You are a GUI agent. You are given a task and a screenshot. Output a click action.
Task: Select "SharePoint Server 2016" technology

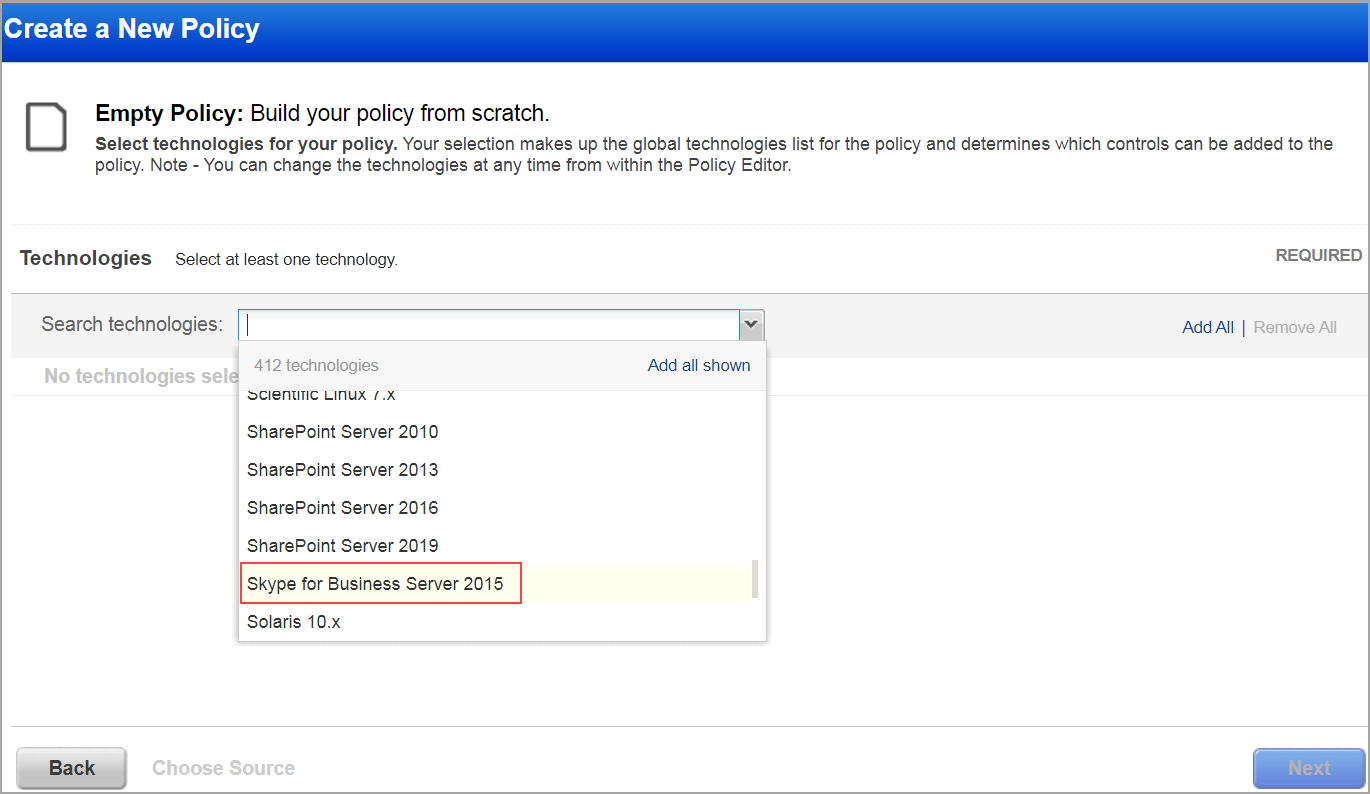(342, 507)
